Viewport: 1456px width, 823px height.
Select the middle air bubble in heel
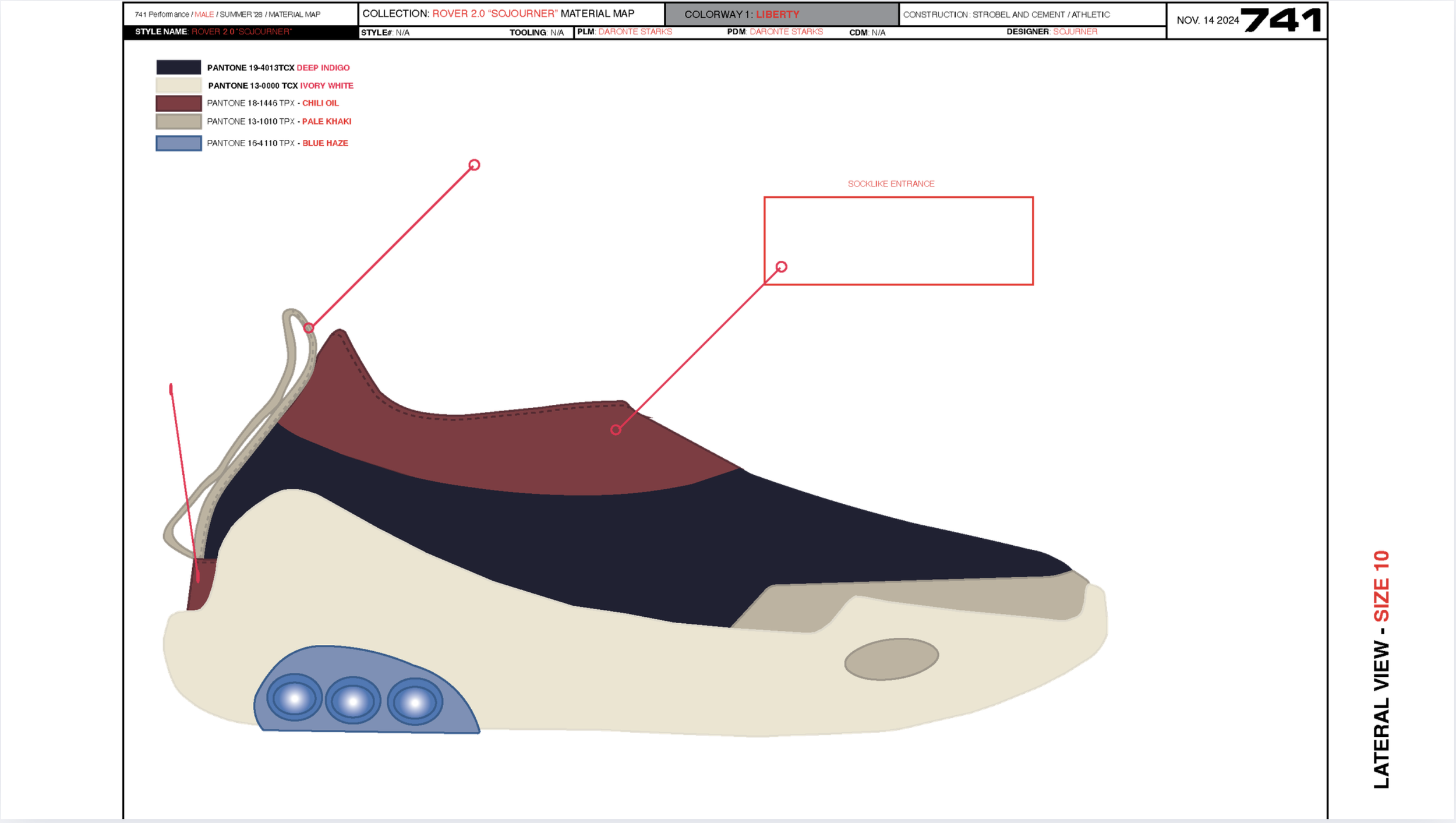[x=353, y=701]
